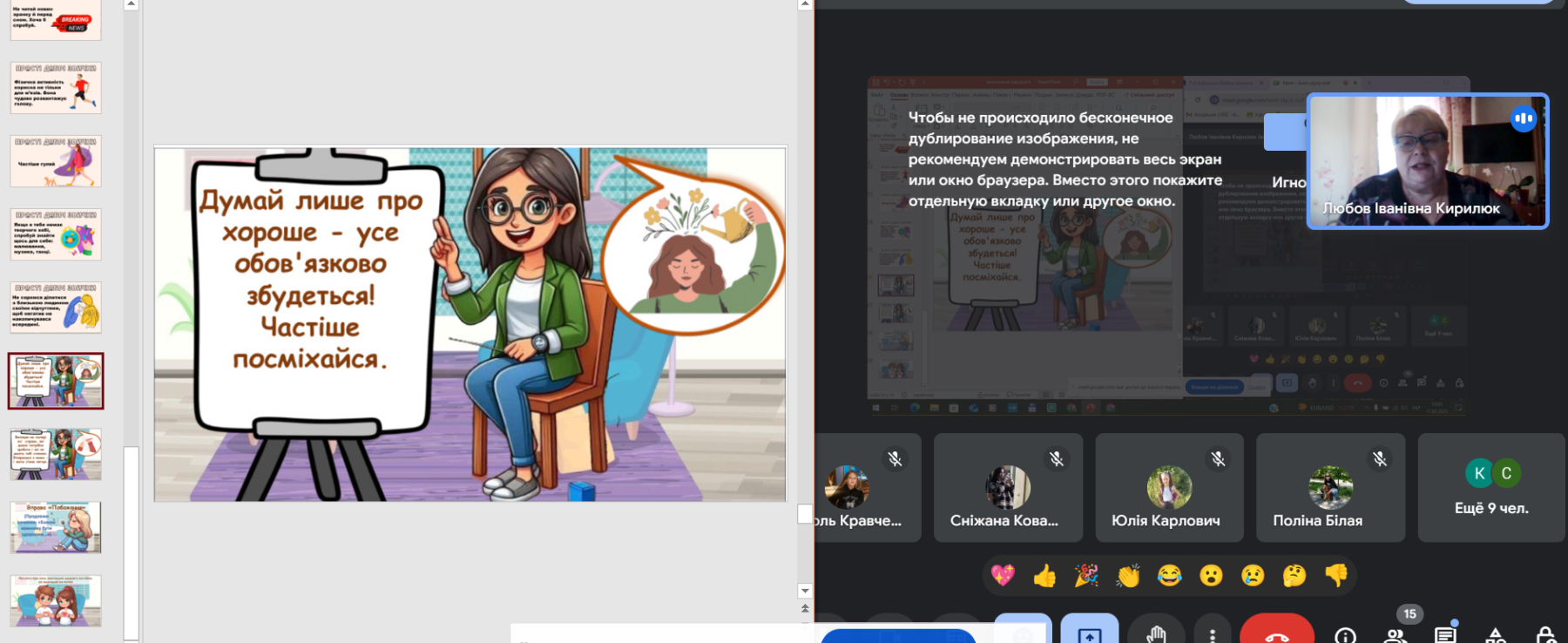Open the three-dot more options menu
The width and height of the screenshot is (1568, 643).
point(1213,632)
